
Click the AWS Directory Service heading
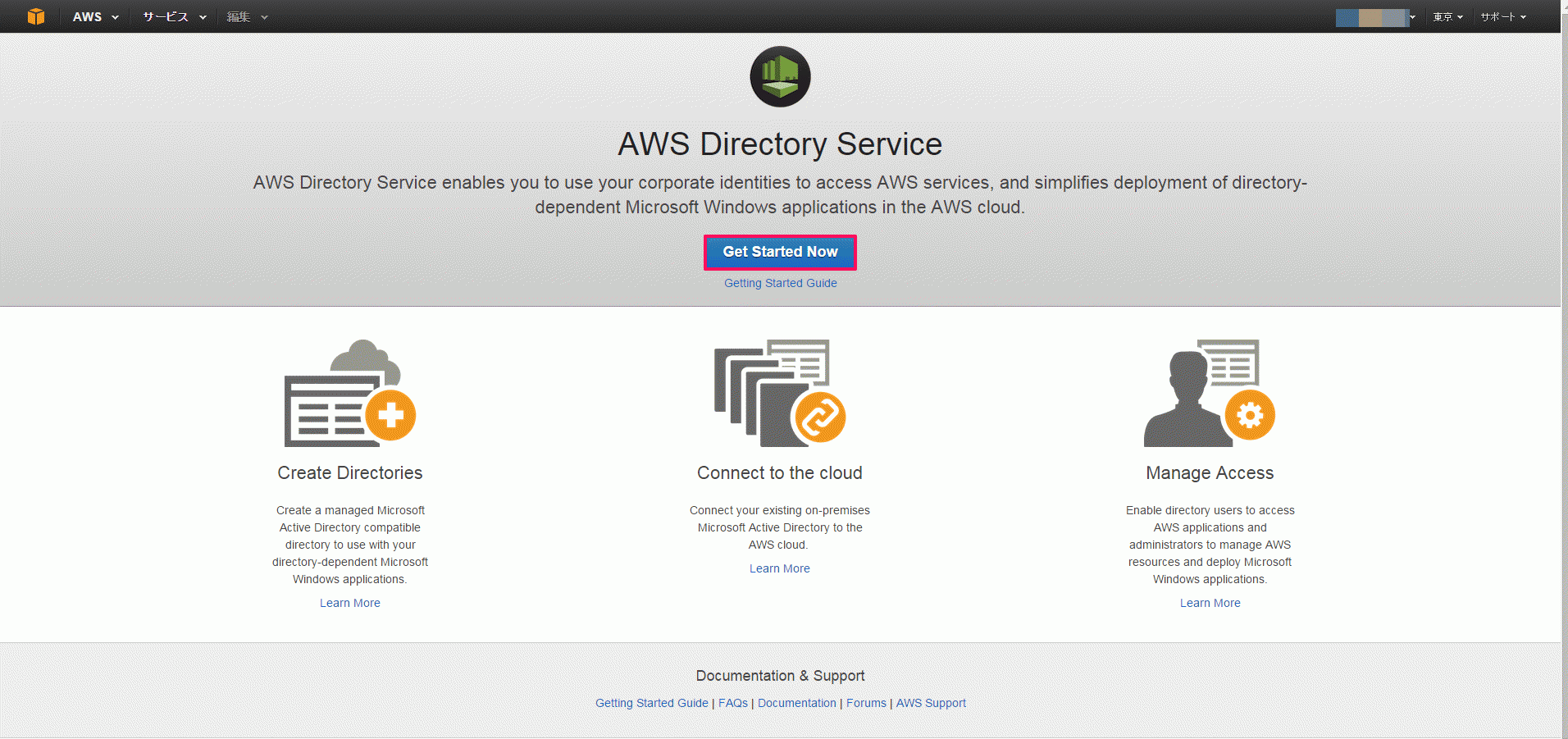point(780,144)
